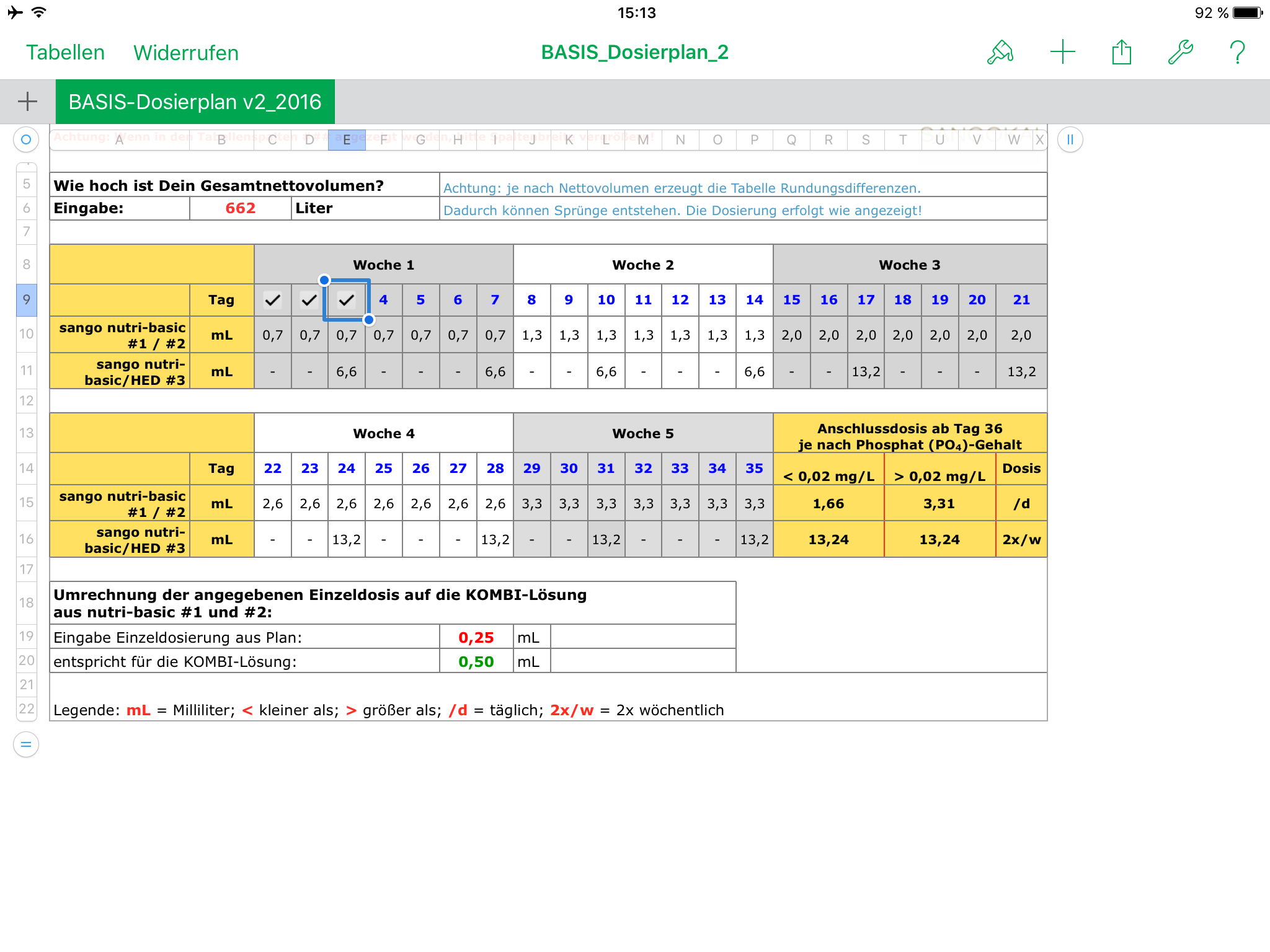Tap document title BASIS_Dosierplan_2
1270x952 pixels.
coord(634,53)
